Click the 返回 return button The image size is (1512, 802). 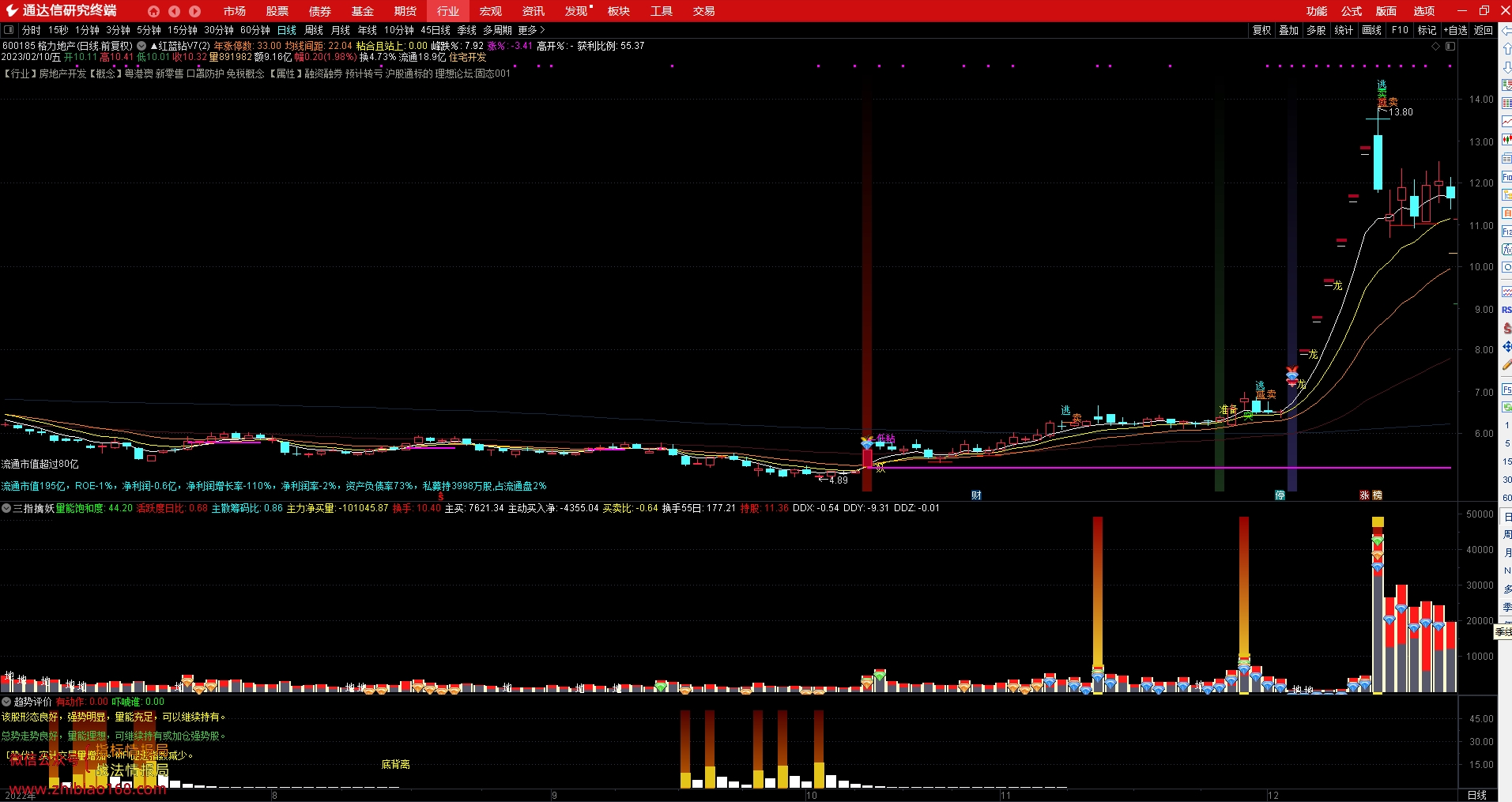point(1483,30)
